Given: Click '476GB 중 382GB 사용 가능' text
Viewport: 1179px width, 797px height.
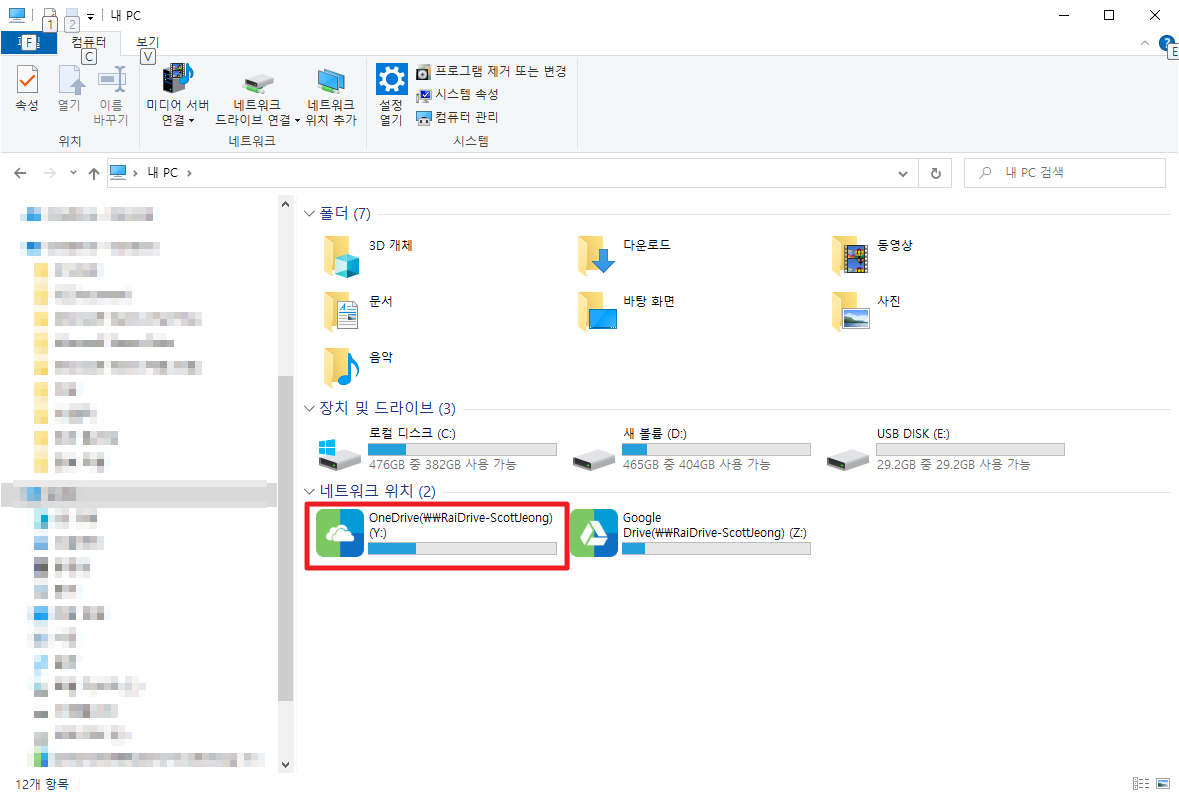Looking at the screenshot, I should 442,465.
